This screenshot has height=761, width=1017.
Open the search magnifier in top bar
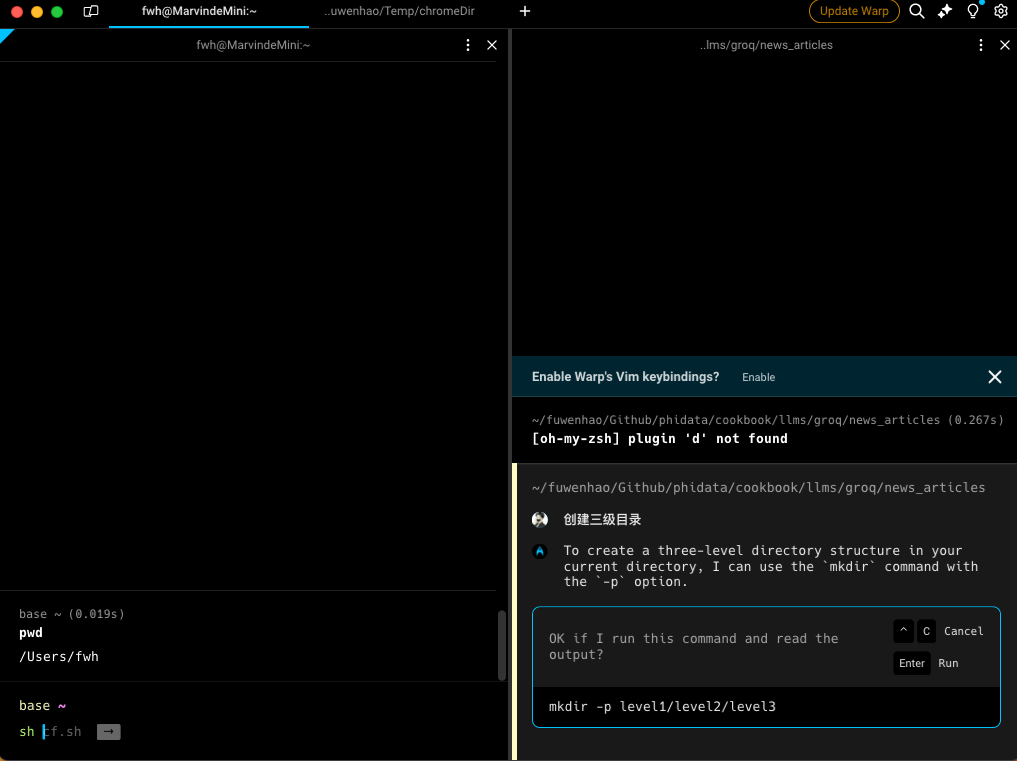pyautogui.click(x=916, y=11)
